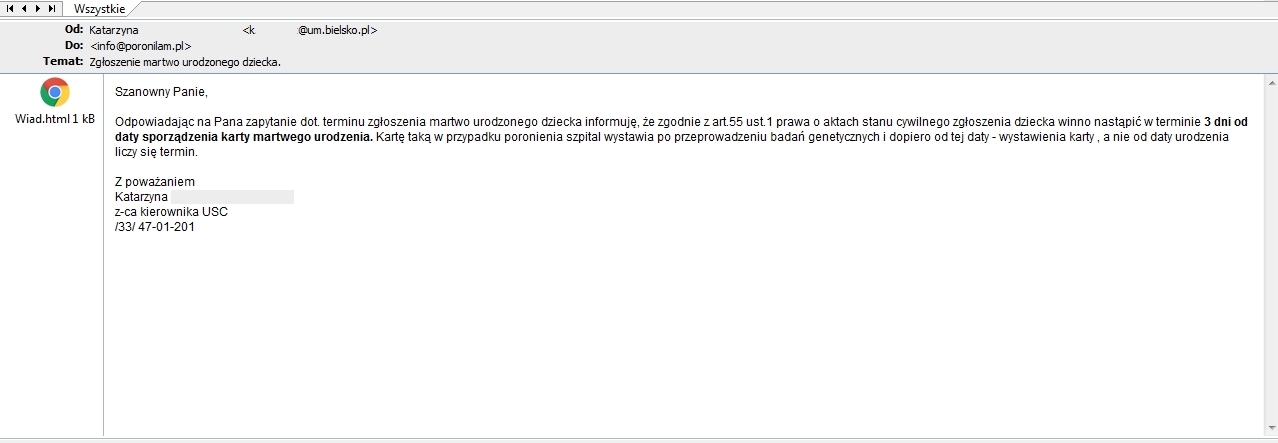Click the 'Z poważaniem' closing line
This screenshot has width=1278, height=443.
(154, 182)
